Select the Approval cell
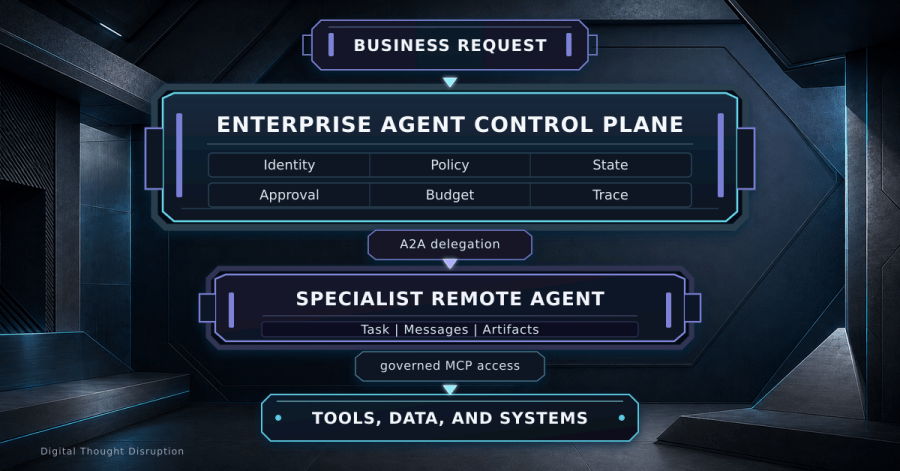This screenshot has height=471, width=900. click(289, 195)
